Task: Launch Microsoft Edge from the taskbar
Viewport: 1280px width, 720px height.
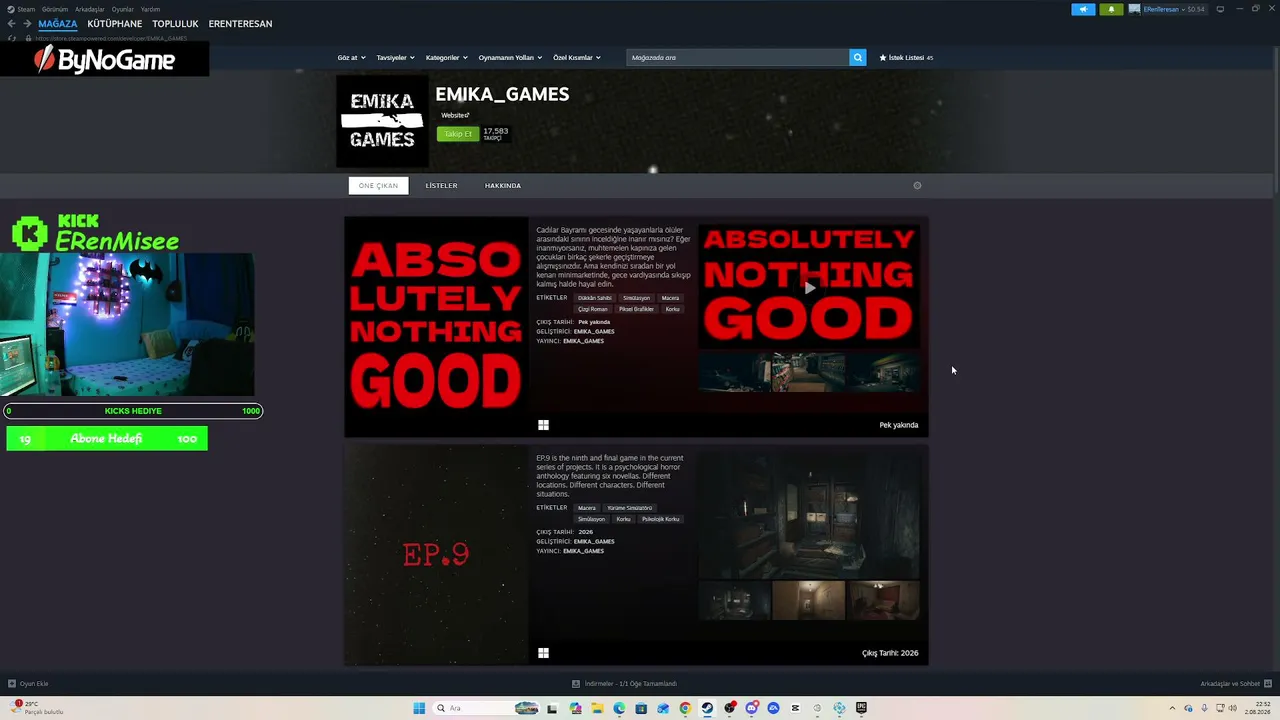Action: pos(619,708)
